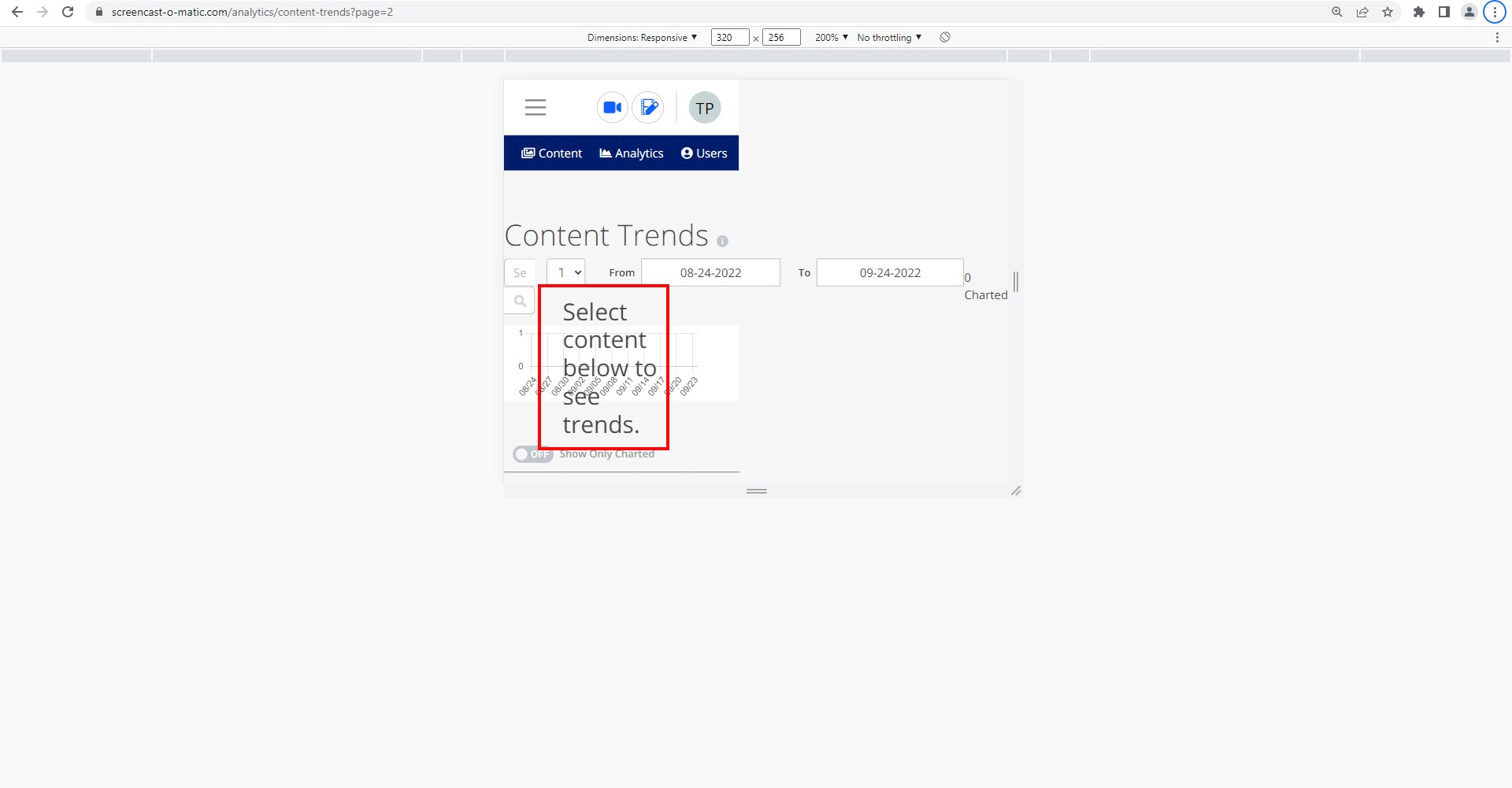Switch to the Analytics tab
Viewport: 1512px width, 788px height.
tap(631, 153)
